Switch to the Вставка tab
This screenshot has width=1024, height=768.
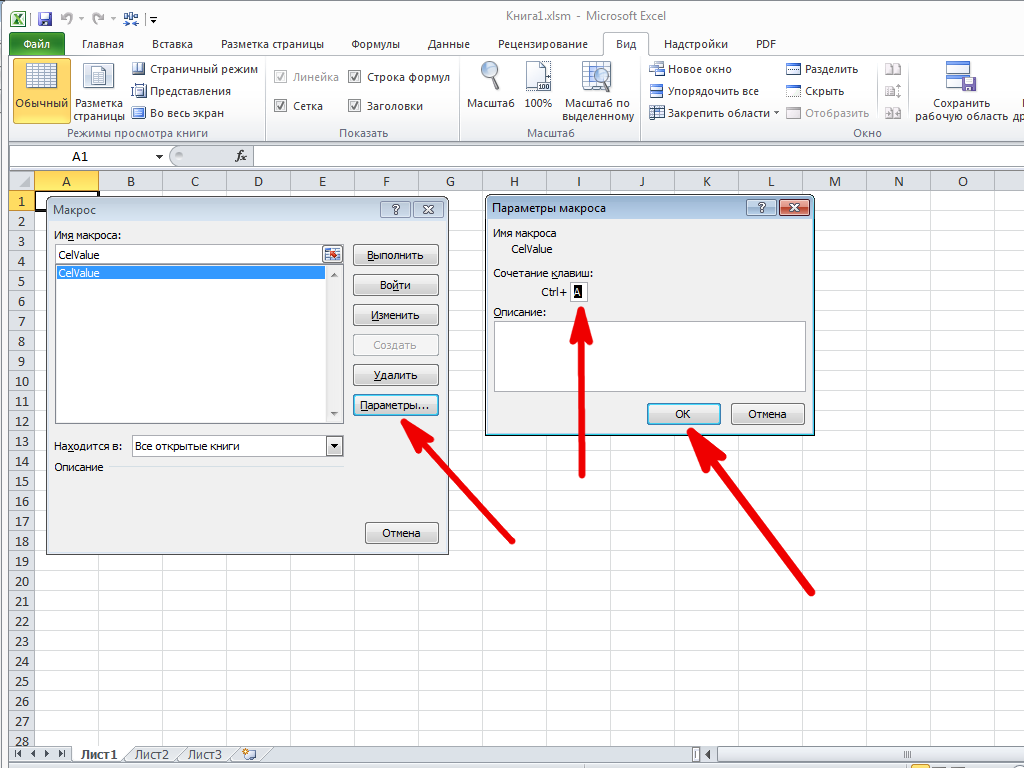point(172,44)
